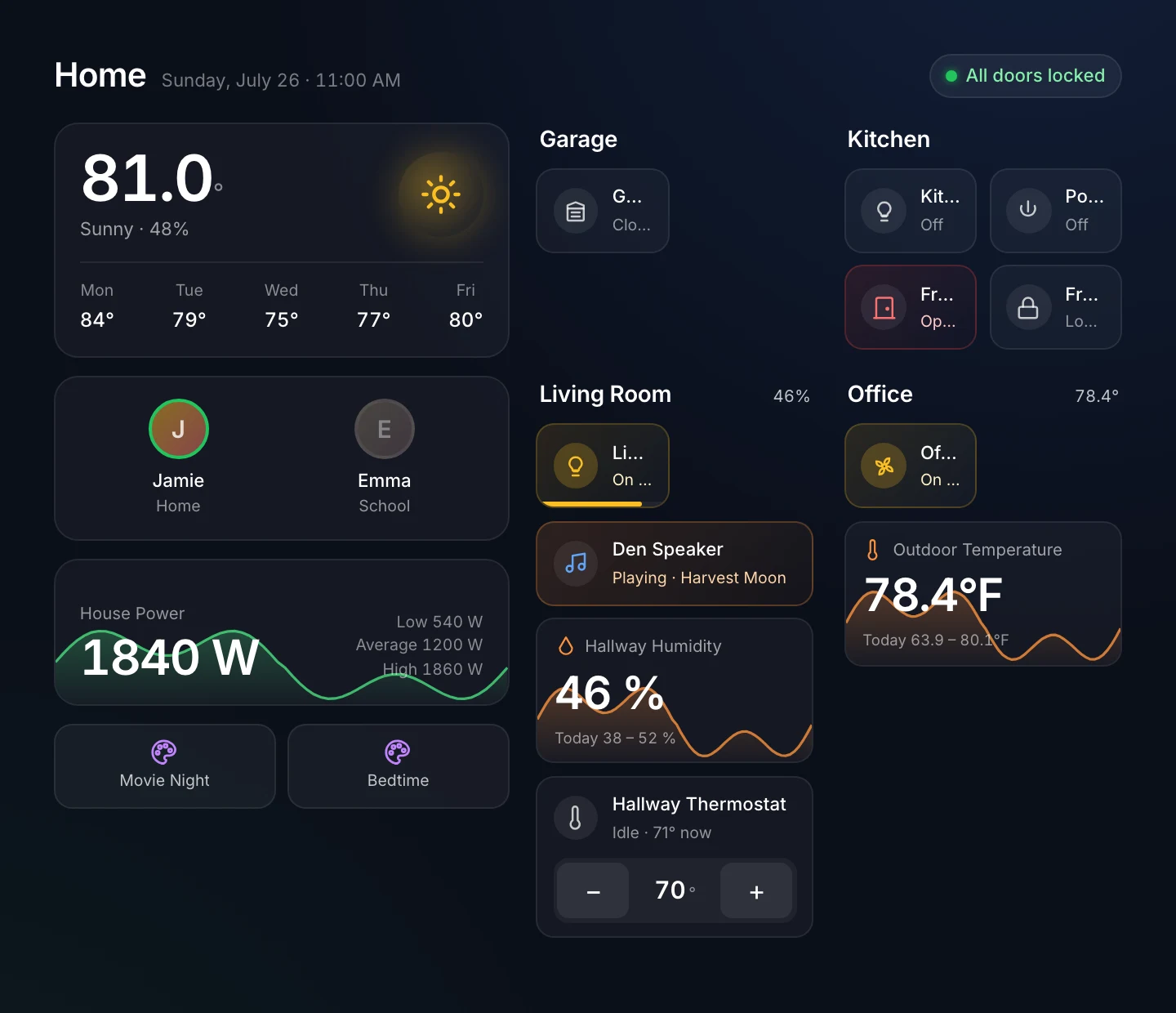Open the Hallway Humidity graph card

(675, 690)
